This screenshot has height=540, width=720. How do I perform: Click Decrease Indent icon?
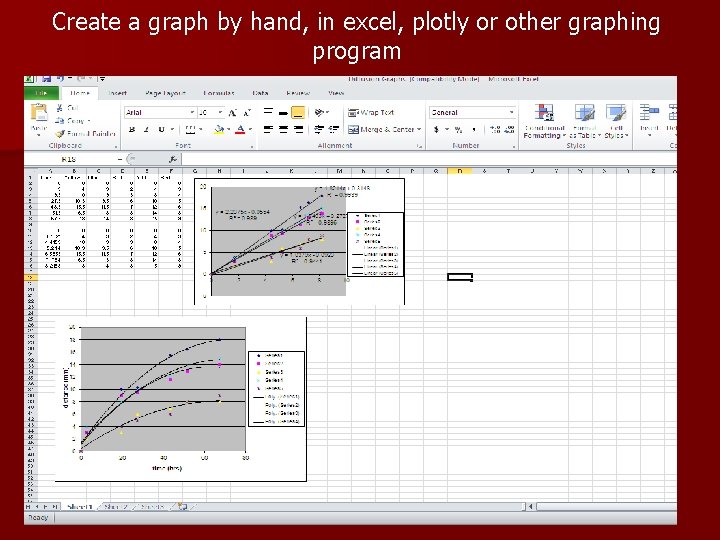[x=319, y=129]
